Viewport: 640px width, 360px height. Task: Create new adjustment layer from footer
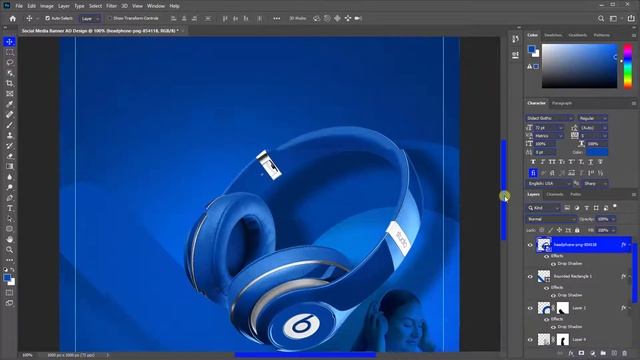[x=592, y=353]
